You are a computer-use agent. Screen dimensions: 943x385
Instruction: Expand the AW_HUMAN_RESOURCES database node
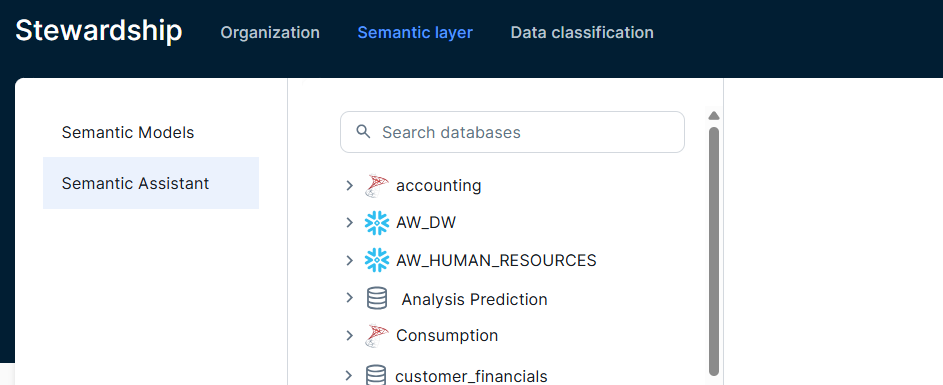[x=349, y=260]
